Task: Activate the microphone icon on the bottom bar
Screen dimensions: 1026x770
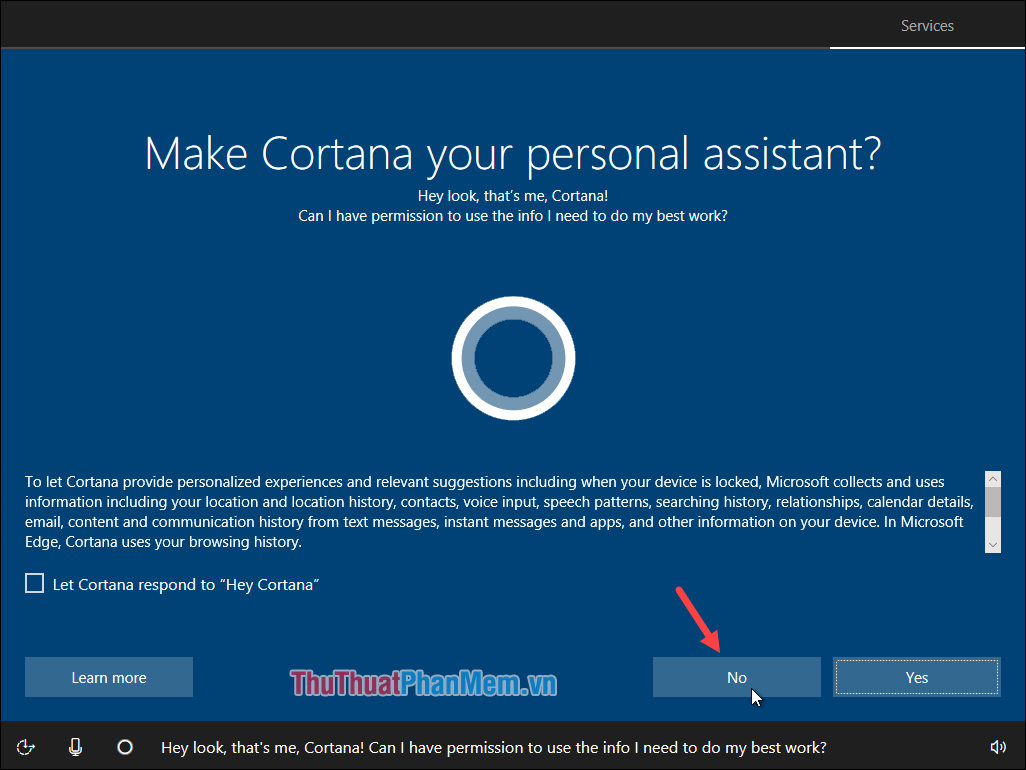Action: [x=75, y=746]
